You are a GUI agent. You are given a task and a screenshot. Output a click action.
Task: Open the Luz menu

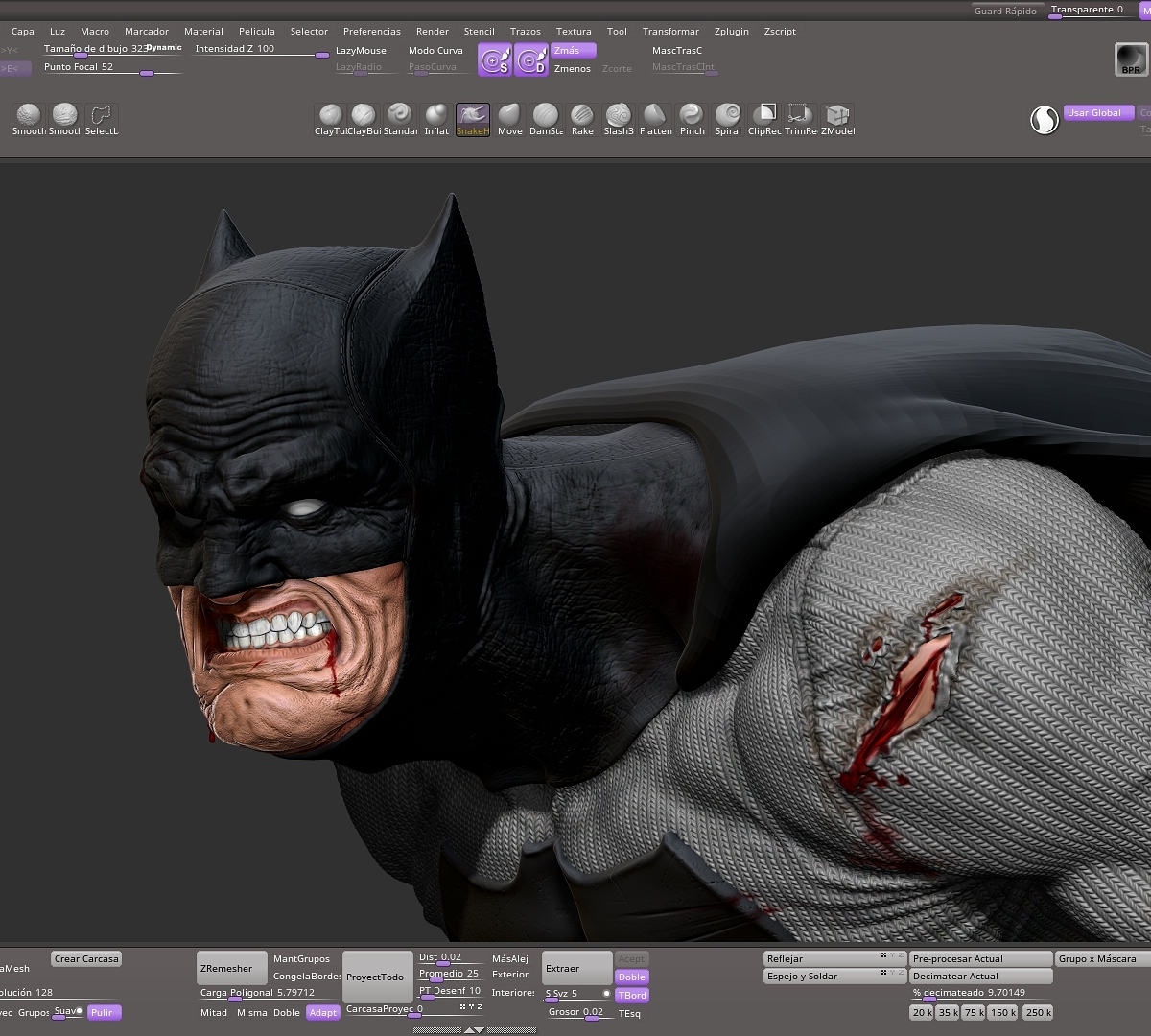58,32
